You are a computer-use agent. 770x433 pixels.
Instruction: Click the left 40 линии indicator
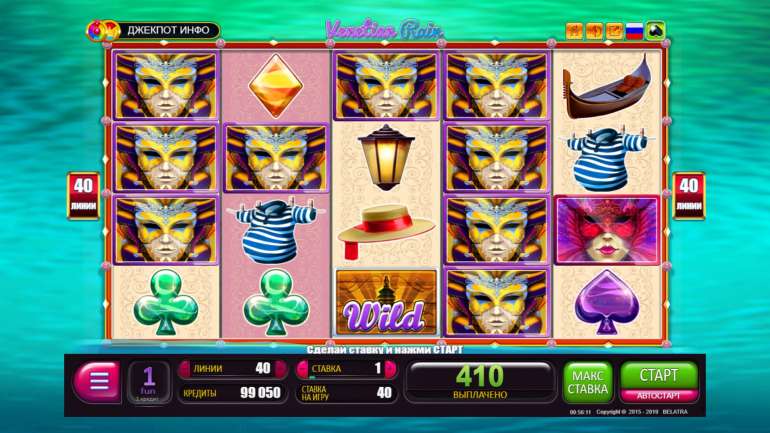[x=83, y=195]
